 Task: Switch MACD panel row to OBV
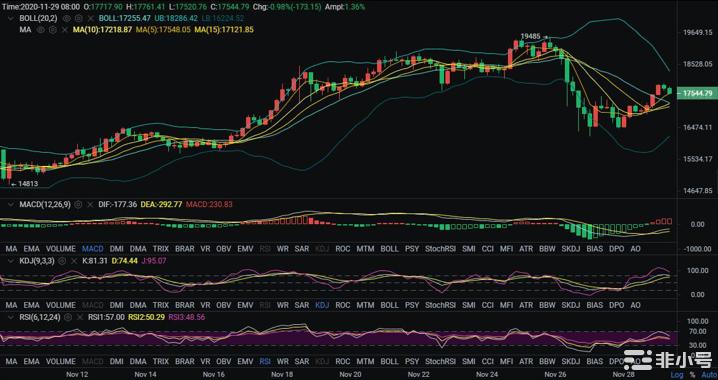coord(223,249)
